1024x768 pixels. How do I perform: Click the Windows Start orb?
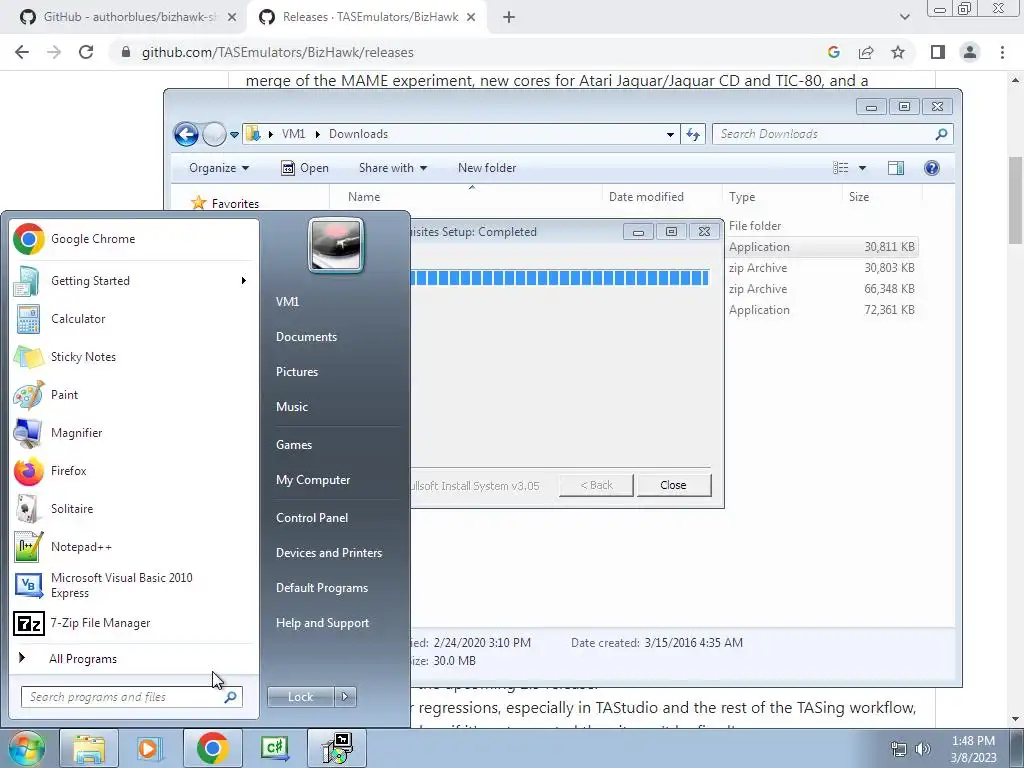pyautogui.click(x=25, y=748)
